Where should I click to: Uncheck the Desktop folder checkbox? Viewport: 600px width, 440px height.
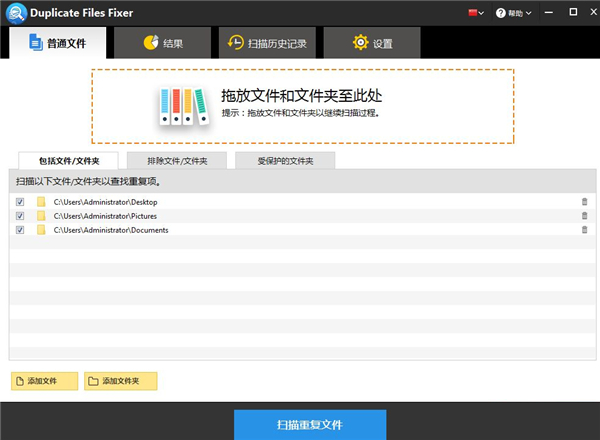click(x=20, y=202)
